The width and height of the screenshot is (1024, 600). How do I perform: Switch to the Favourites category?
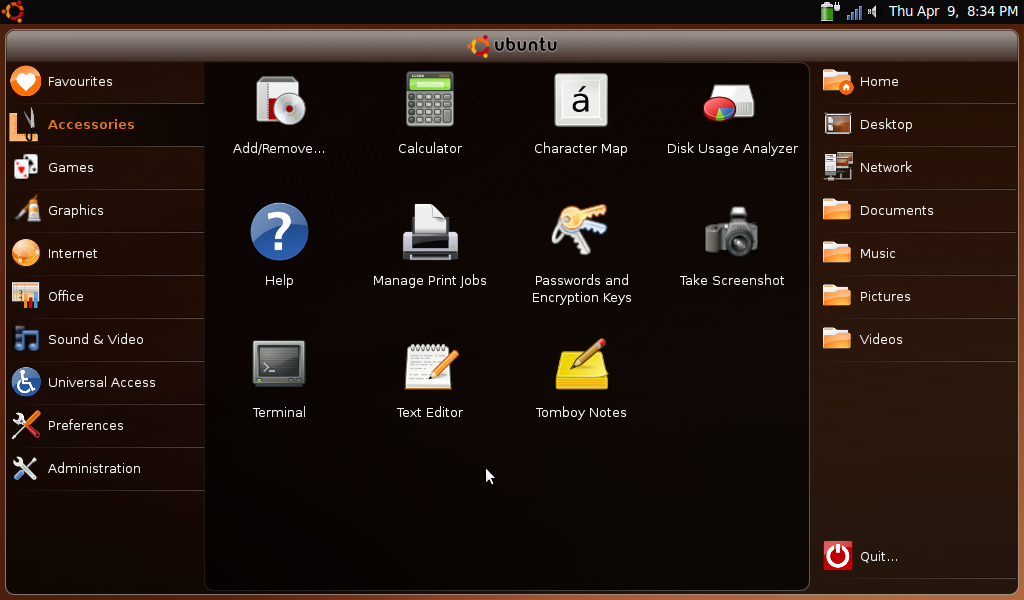tap(106, 82)
